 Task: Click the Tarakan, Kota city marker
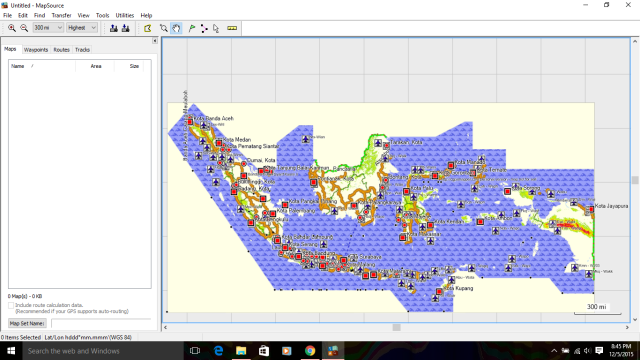pos(386,145)
